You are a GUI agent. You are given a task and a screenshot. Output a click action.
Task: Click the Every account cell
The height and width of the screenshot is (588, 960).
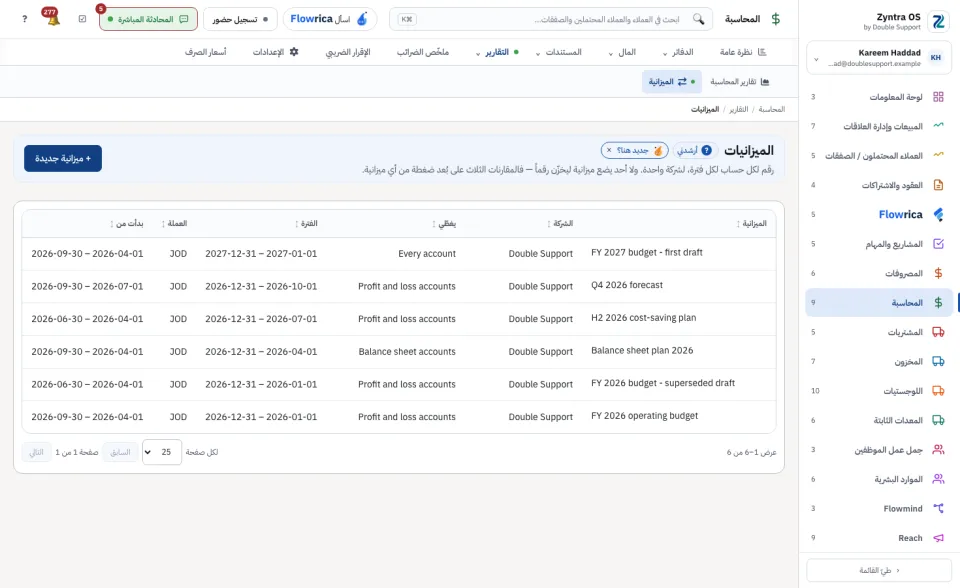click(x=427, y=254)
